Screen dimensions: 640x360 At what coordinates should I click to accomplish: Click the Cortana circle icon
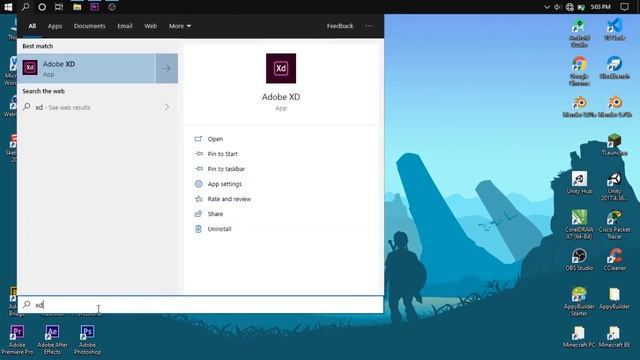tap(42, 7)
